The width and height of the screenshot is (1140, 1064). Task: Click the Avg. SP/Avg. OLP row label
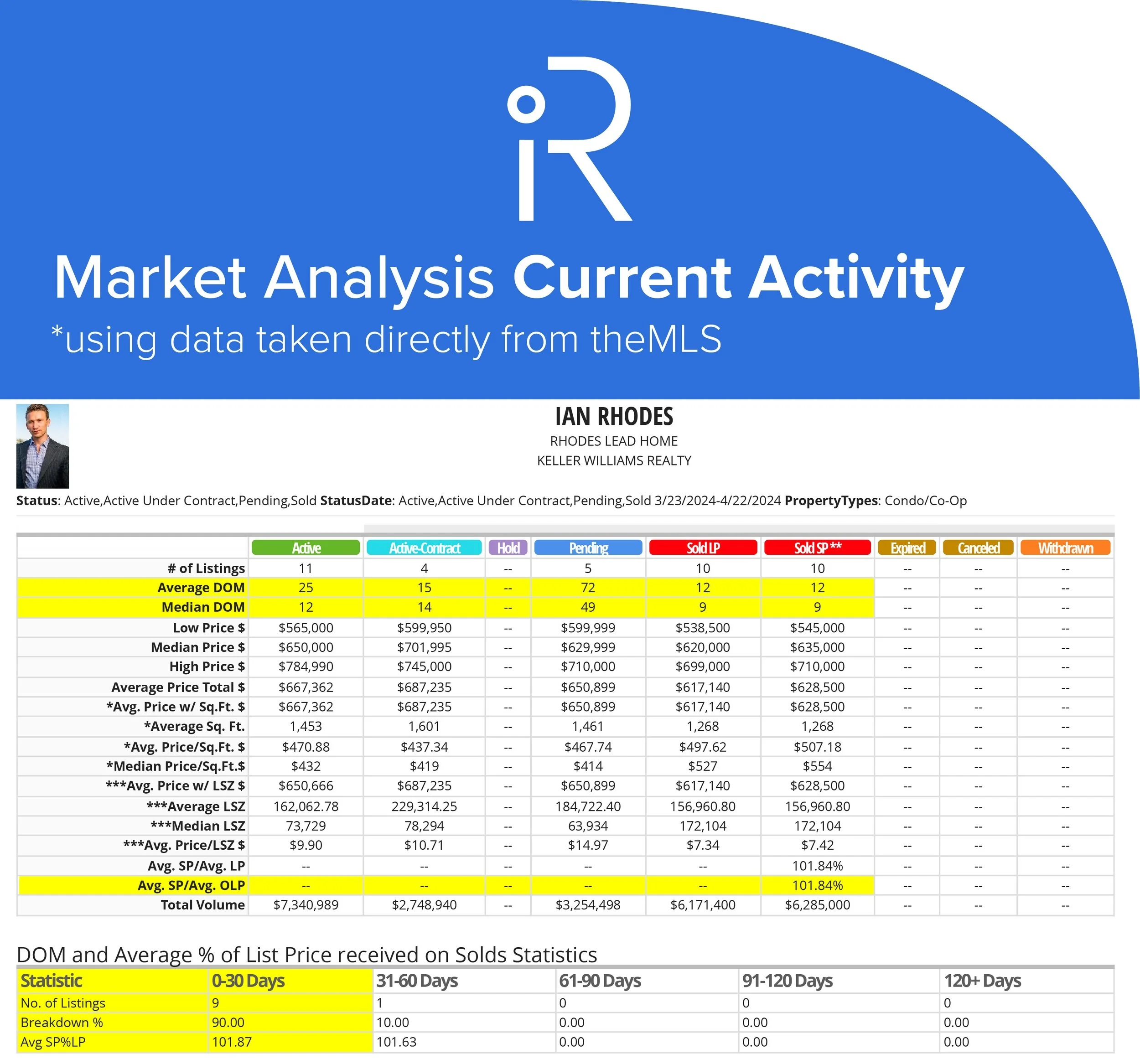pos(191,885)
